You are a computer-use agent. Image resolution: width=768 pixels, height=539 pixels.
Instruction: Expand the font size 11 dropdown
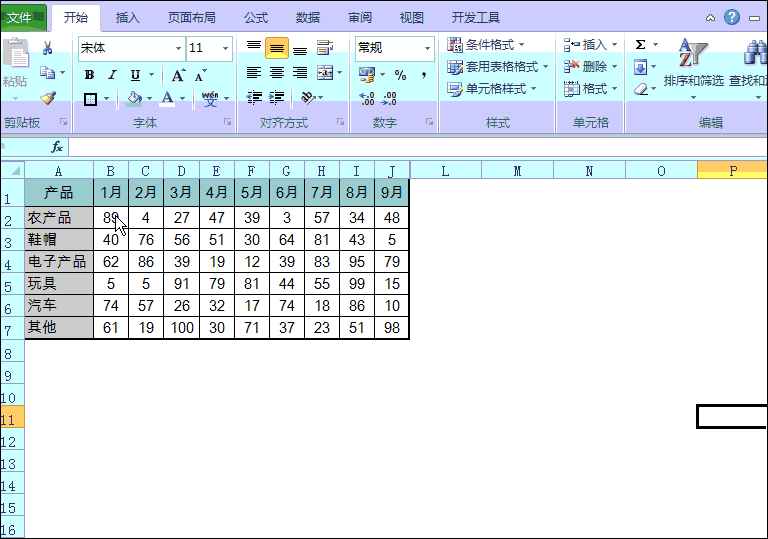click(x=226, y=48)
